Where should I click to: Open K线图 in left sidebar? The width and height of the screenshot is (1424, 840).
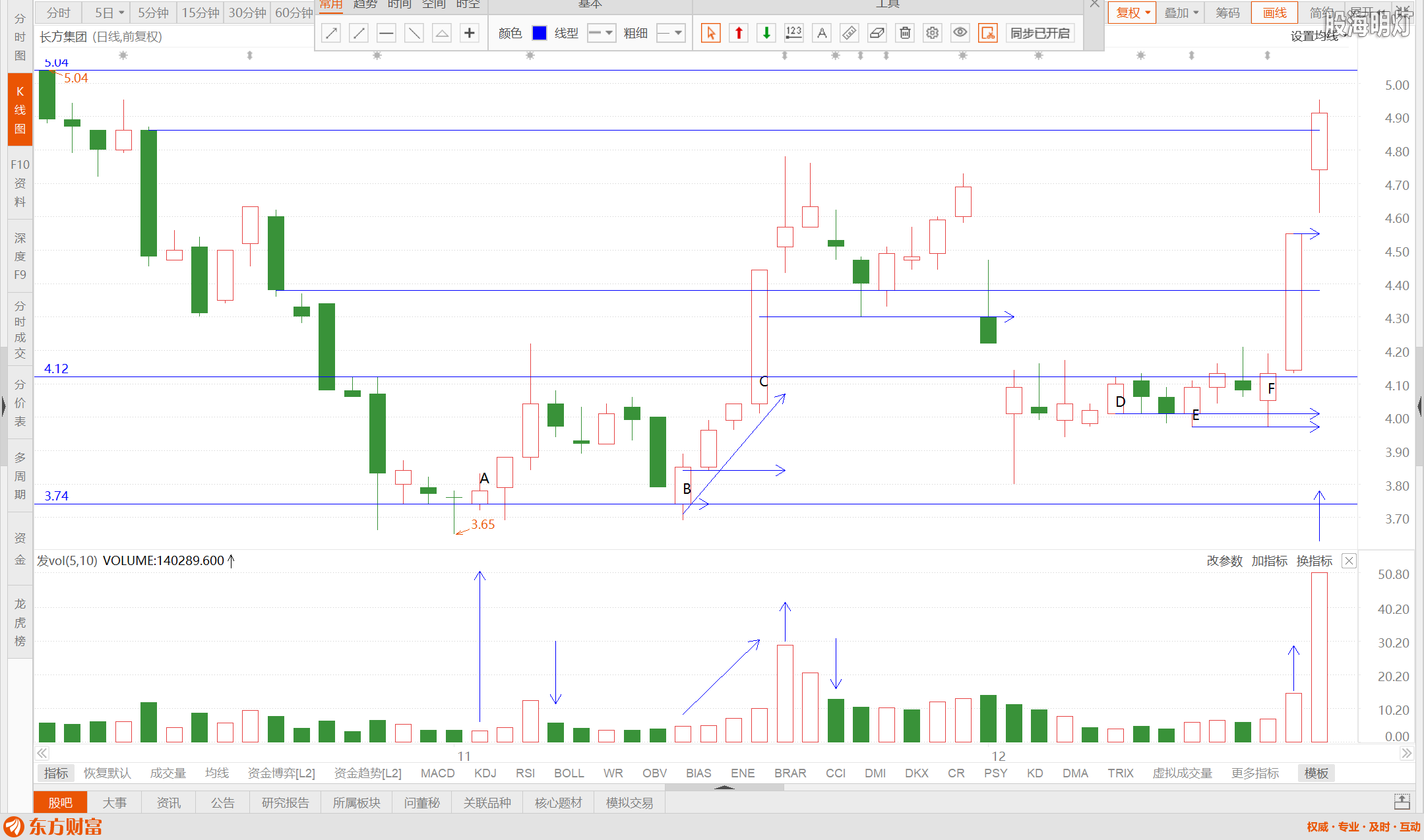click(20, 109)
